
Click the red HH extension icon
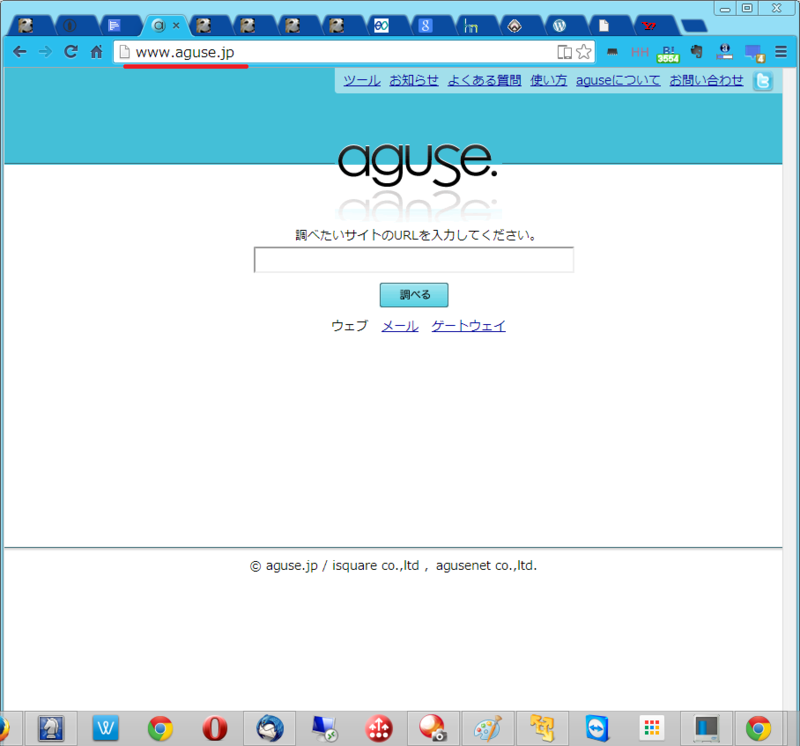pos(640,52)
